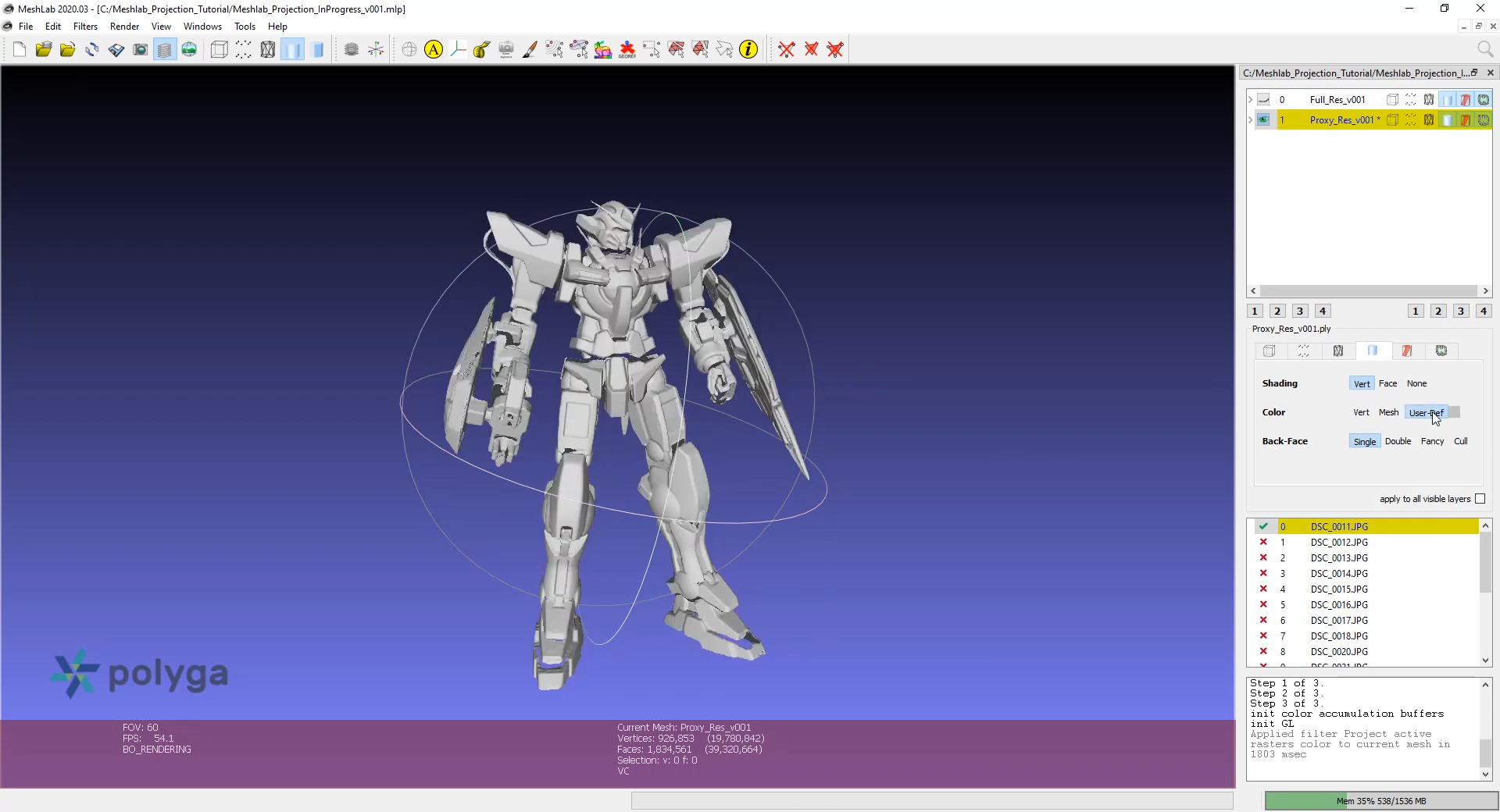Click the user-defined color swatch

point(1454,412)
